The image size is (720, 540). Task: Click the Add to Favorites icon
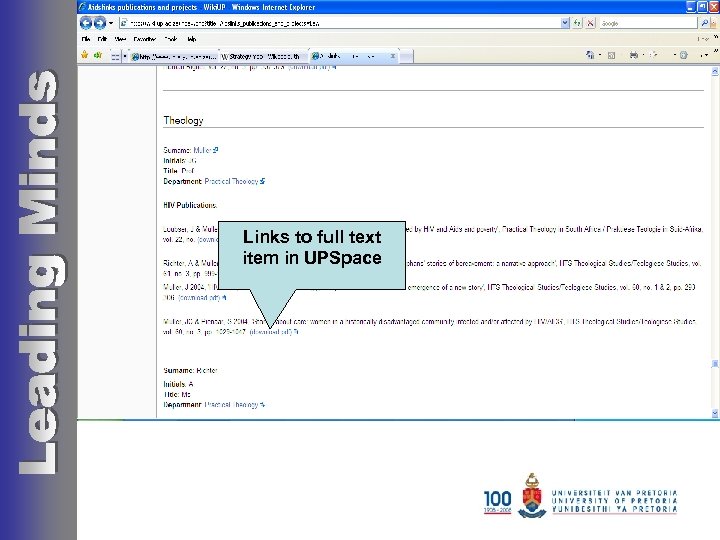[97, 55]
